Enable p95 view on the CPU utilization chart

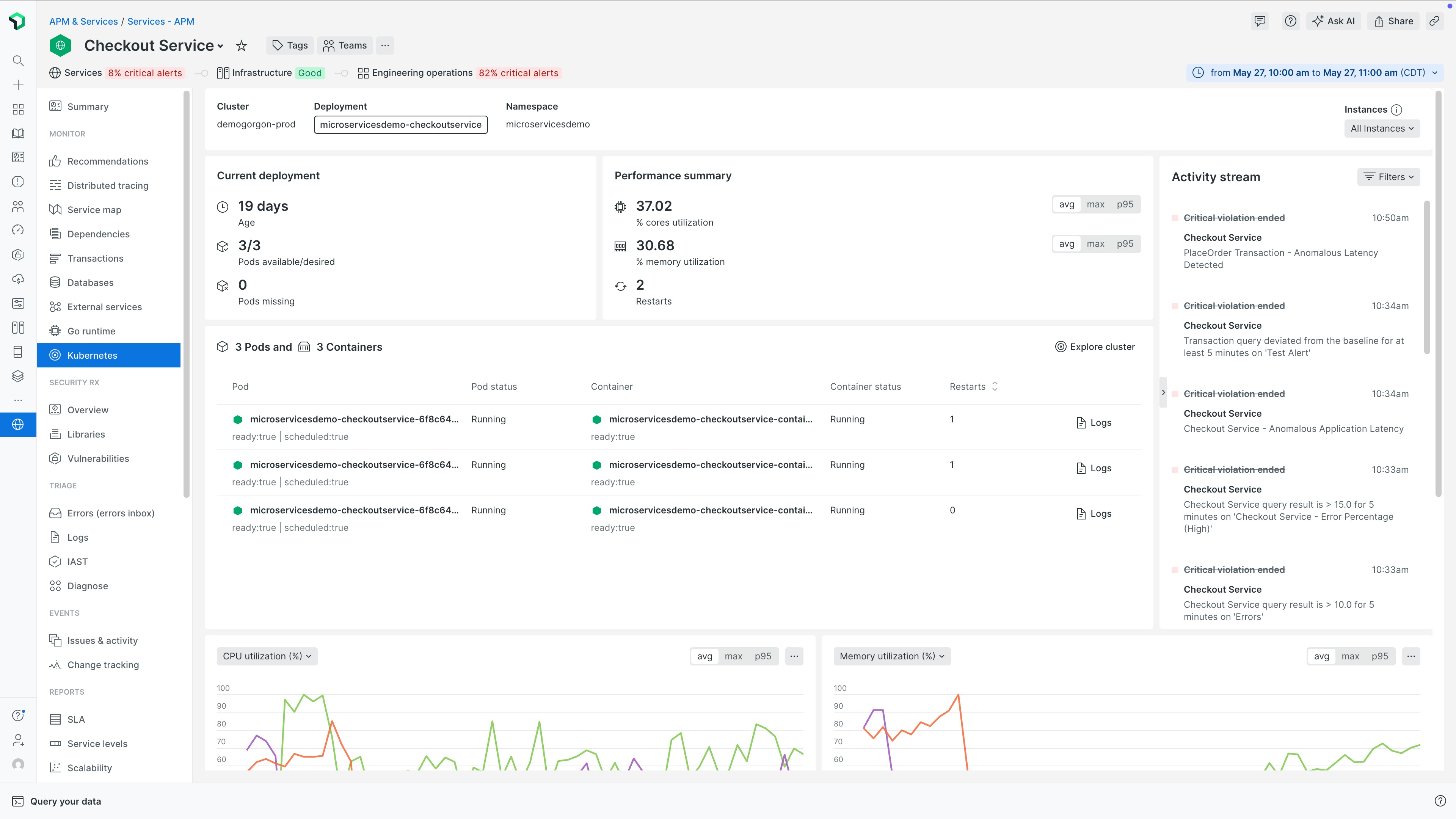pos(763,656)
